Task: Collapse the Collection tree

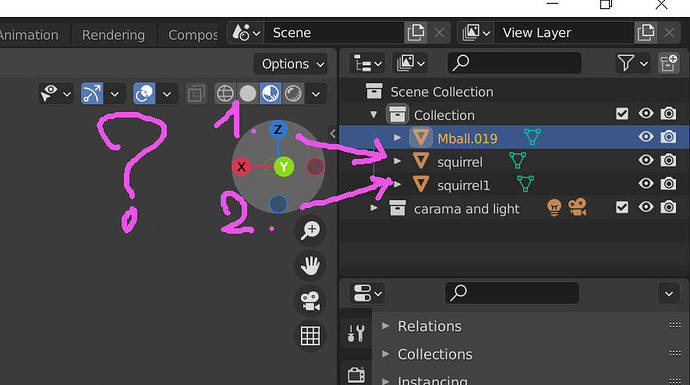Action: click(374, 114)
